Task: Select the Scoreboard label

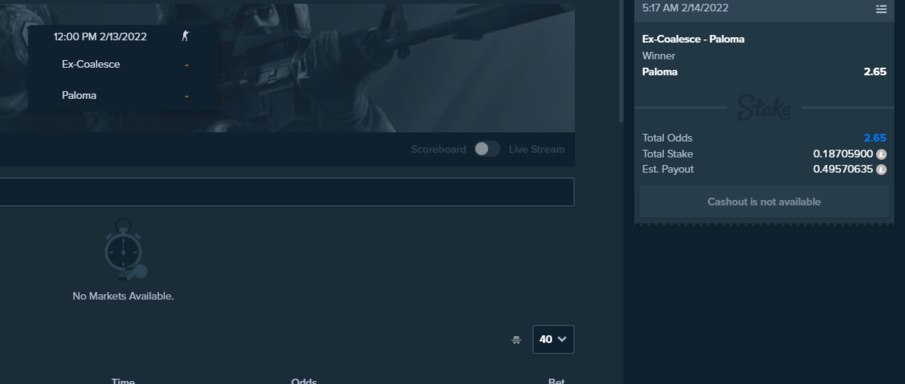Action: pyautogui.click(x=438, y=150)
